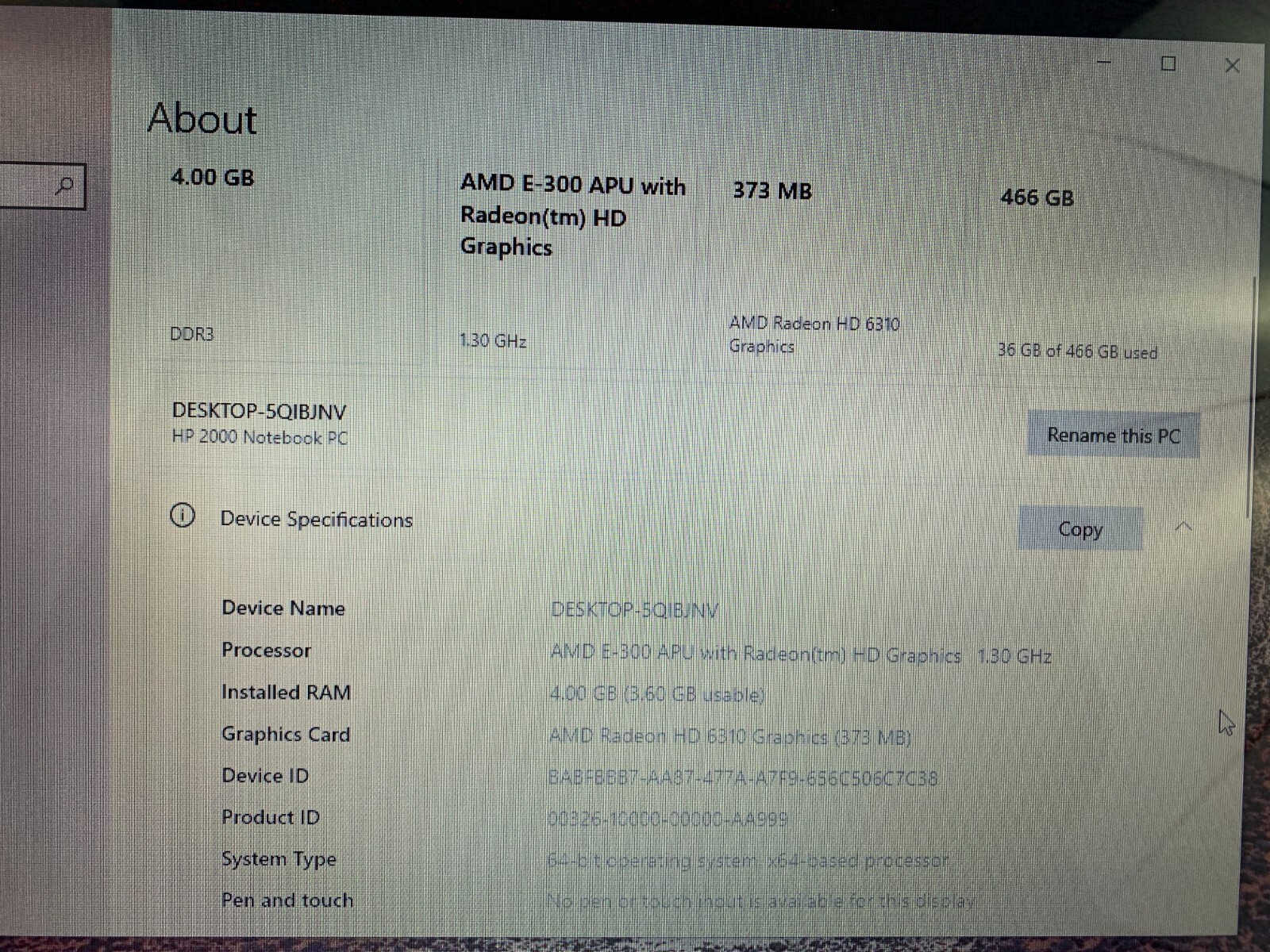
Task: Click the AMD Radeon HD 6310 Graphics summary label
Action: point(814,335)
